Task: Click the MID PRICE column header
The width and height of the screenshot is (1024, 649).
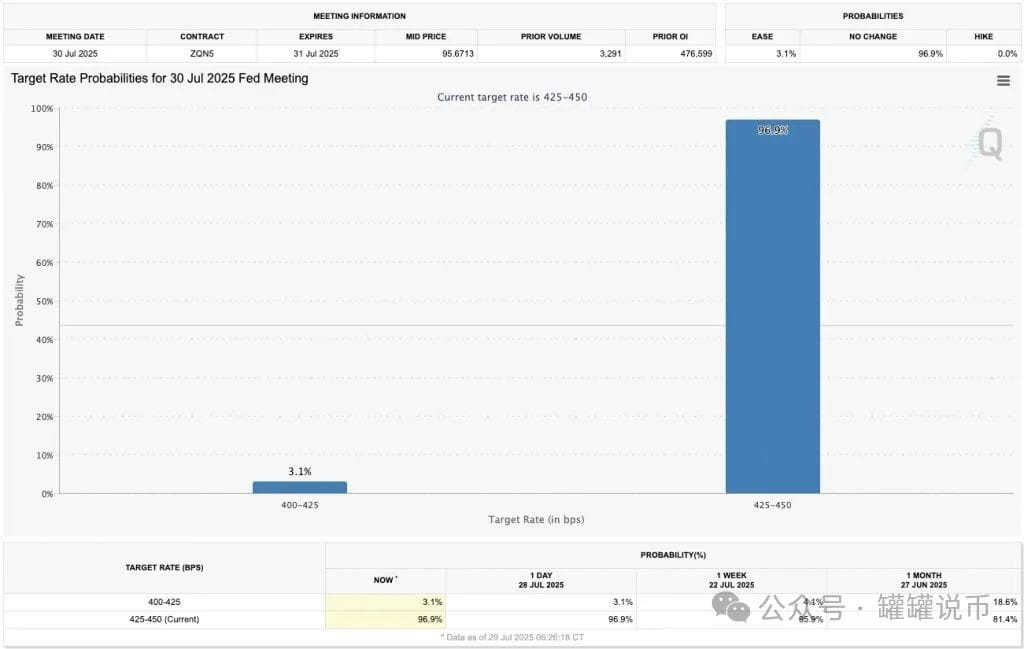Action: click(x=426, y=37)
